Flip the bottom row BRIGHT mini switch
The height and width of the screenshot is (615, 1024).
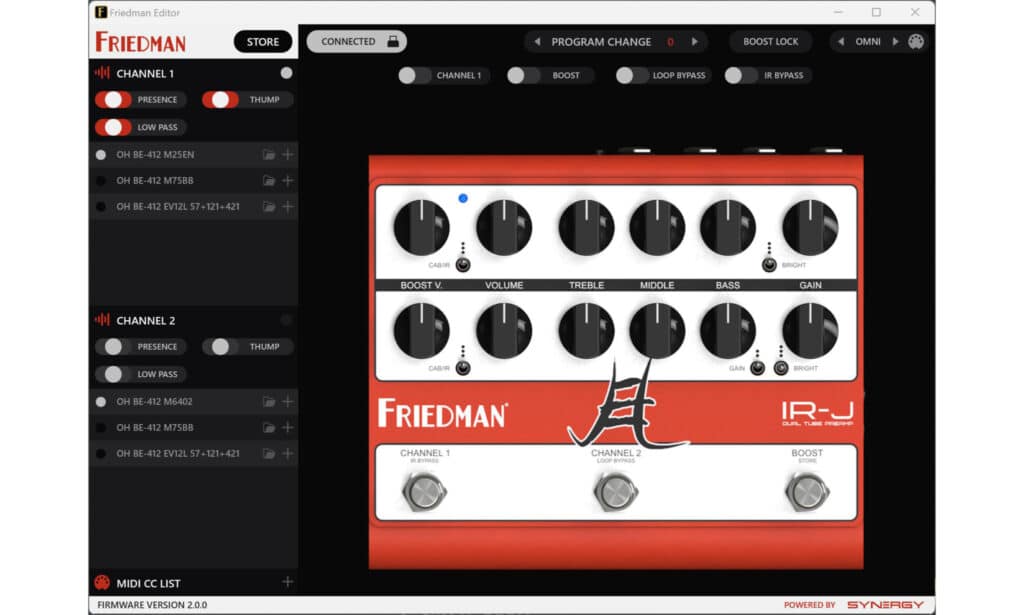pos(781,368)
